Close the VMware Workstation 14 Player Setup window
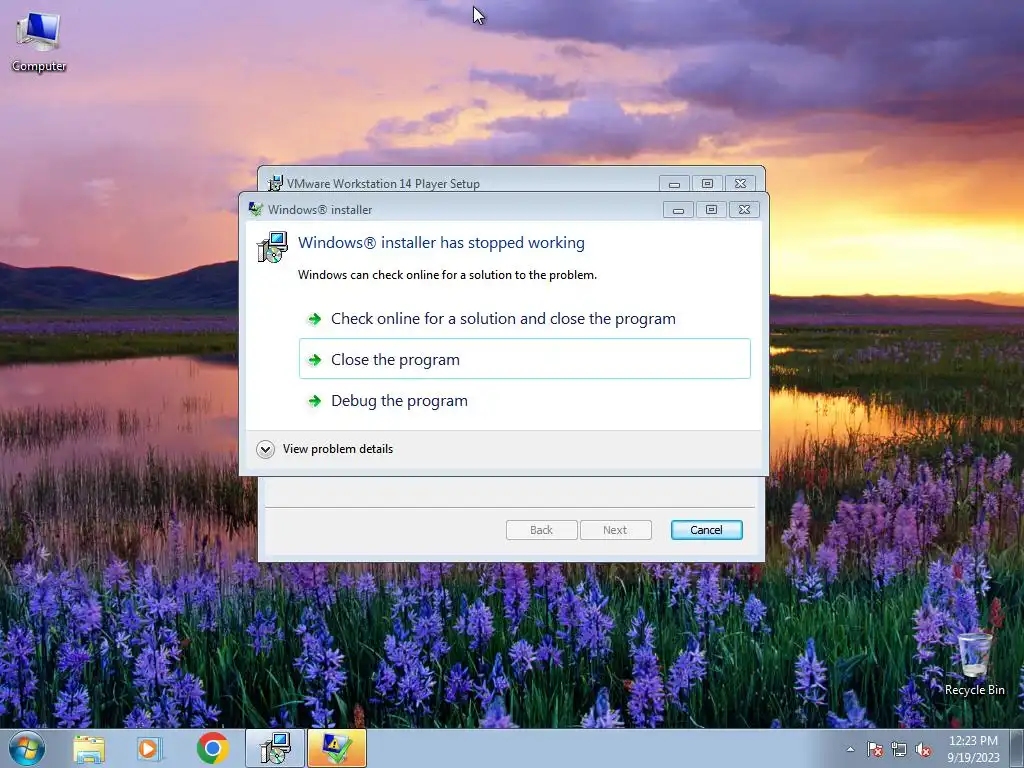Image resolution: width=1024 pixels, height=768 pixels. tap(740, 184)
